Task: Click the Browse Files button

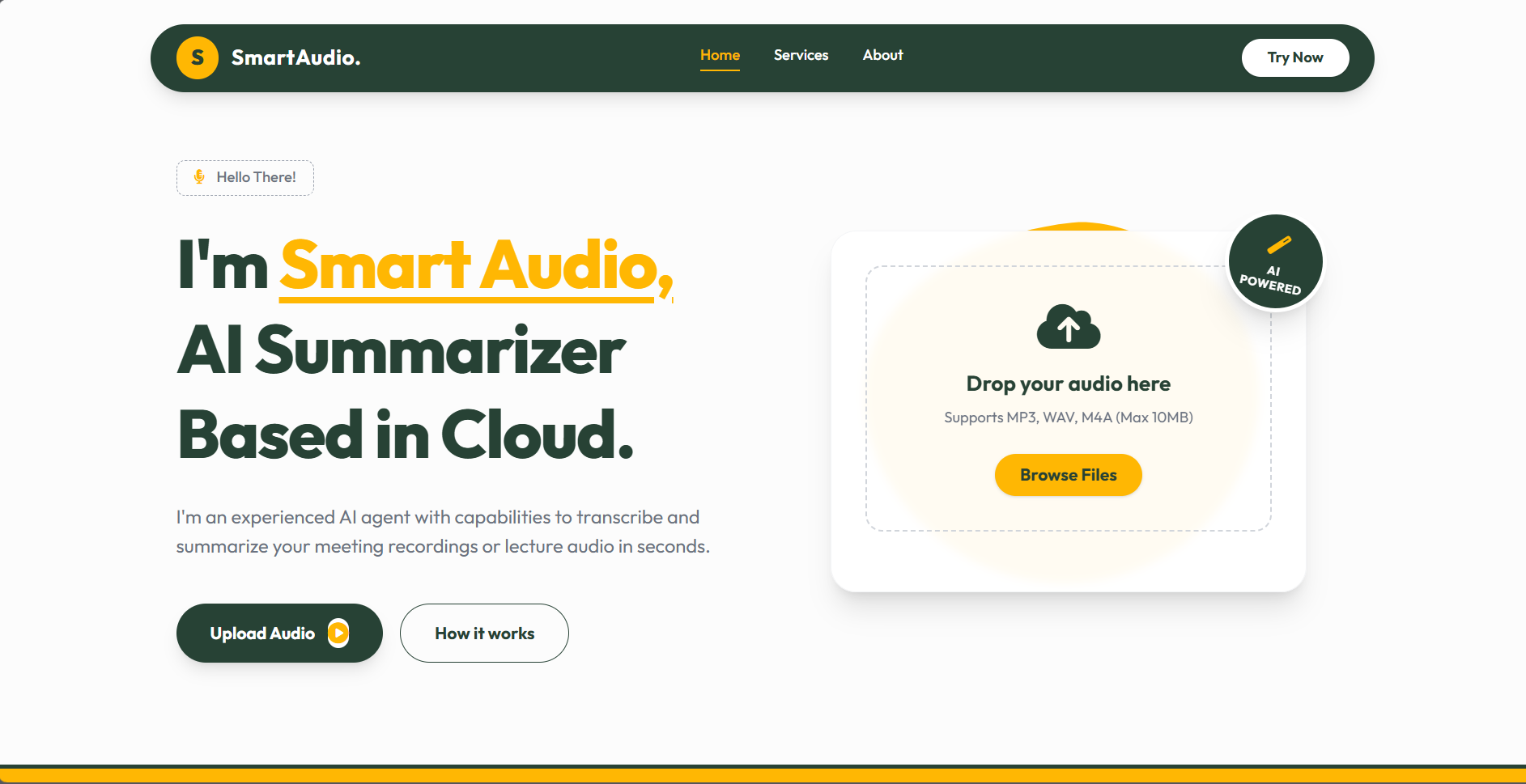Action: (x=1069, y=475)
